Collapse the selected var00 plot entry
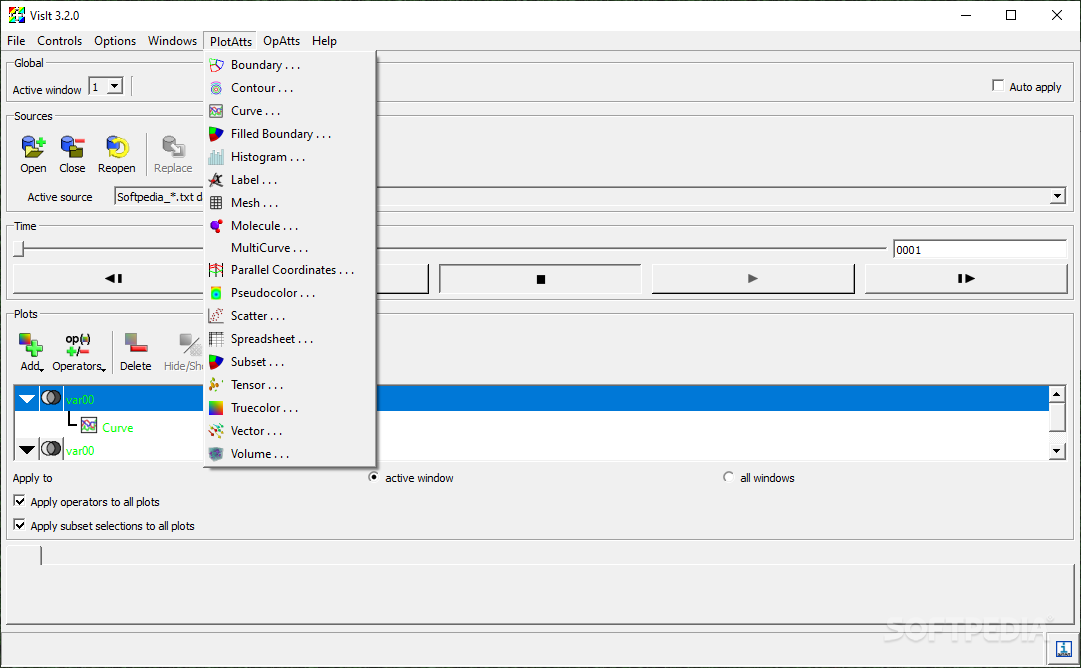The image size is (1081, 668). [27, 398]
